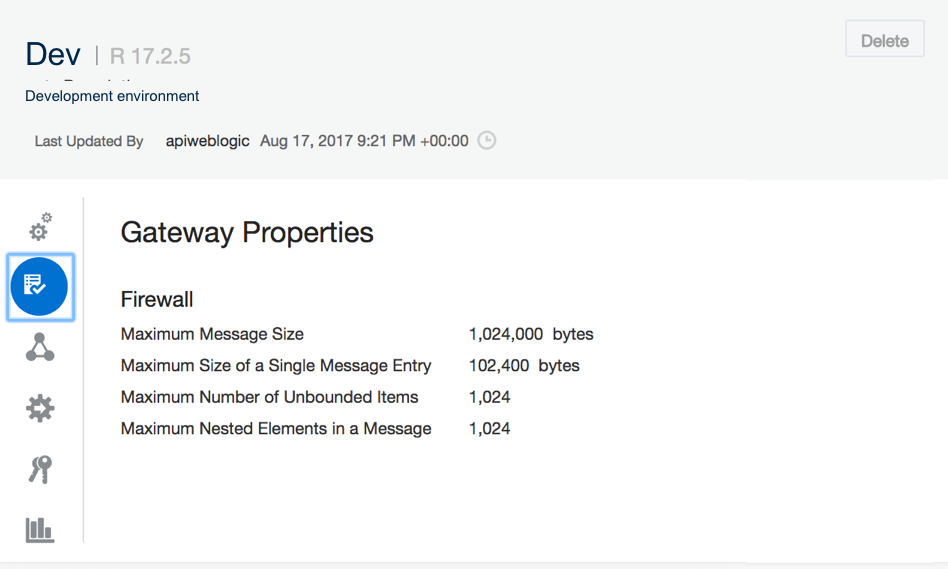Open the keys icon tab
This screenshot has height=569, width=948.
40,469
